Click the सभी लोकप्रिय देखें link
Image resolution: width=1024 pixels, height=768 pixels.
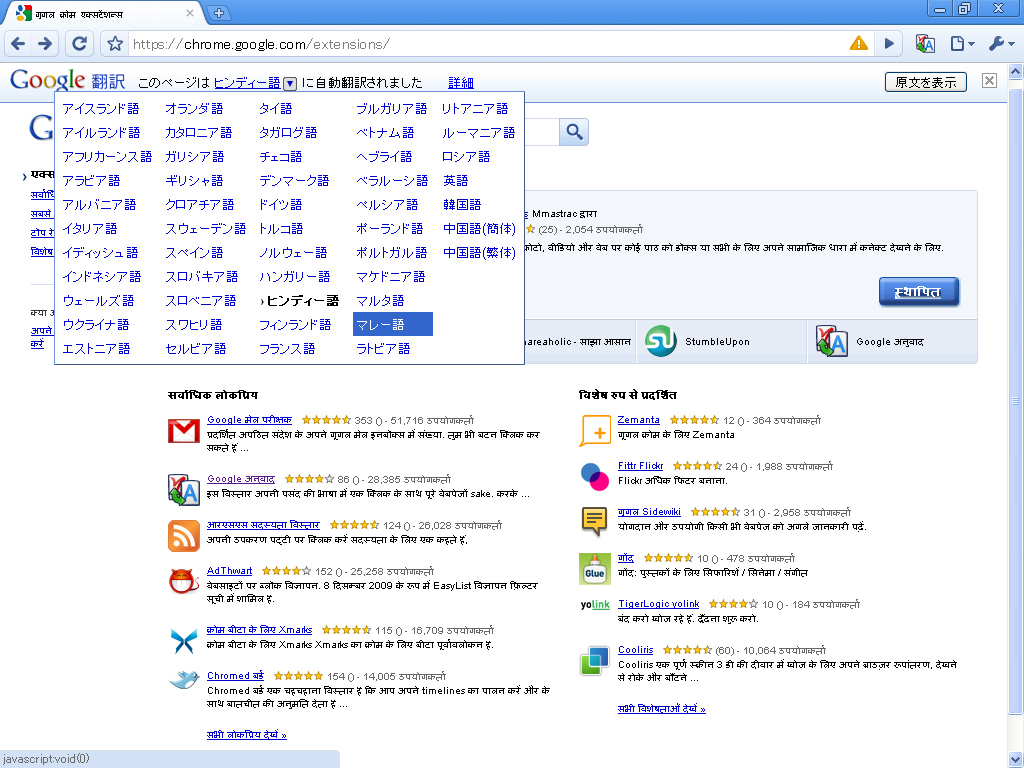[x=246, y=735]
